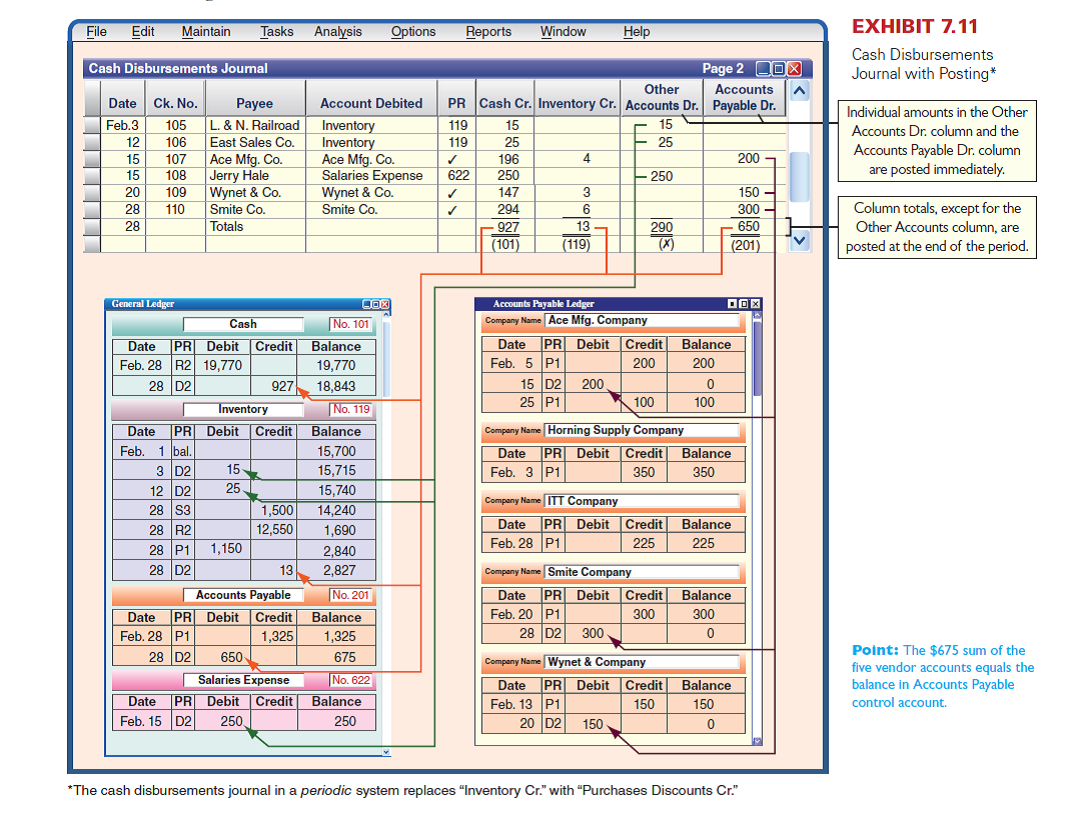Open the Reports menu
Screen dimensions: 1084x836
point(489,31)
